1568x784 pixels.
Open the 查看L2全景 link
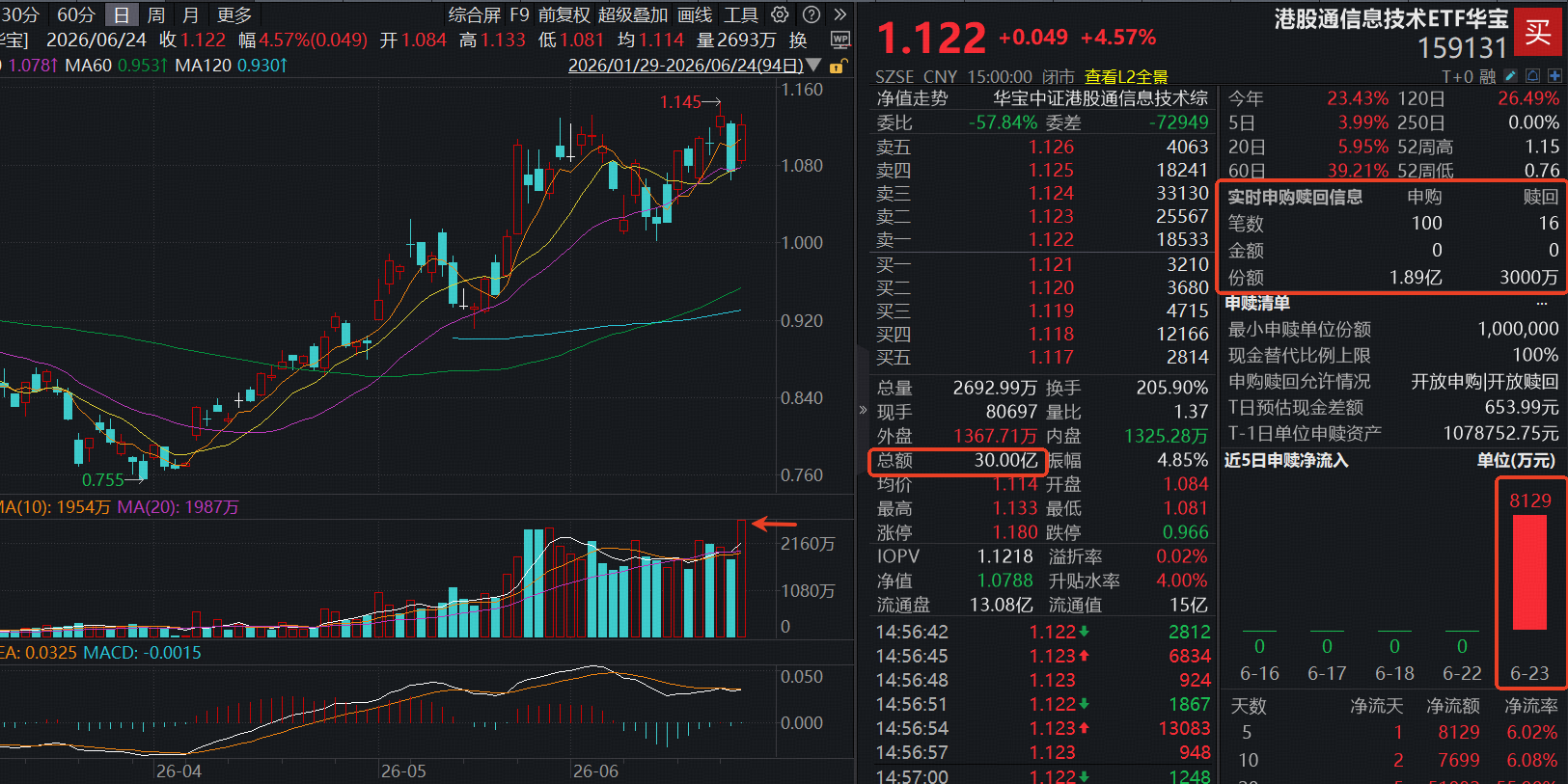click(1126, 77)
